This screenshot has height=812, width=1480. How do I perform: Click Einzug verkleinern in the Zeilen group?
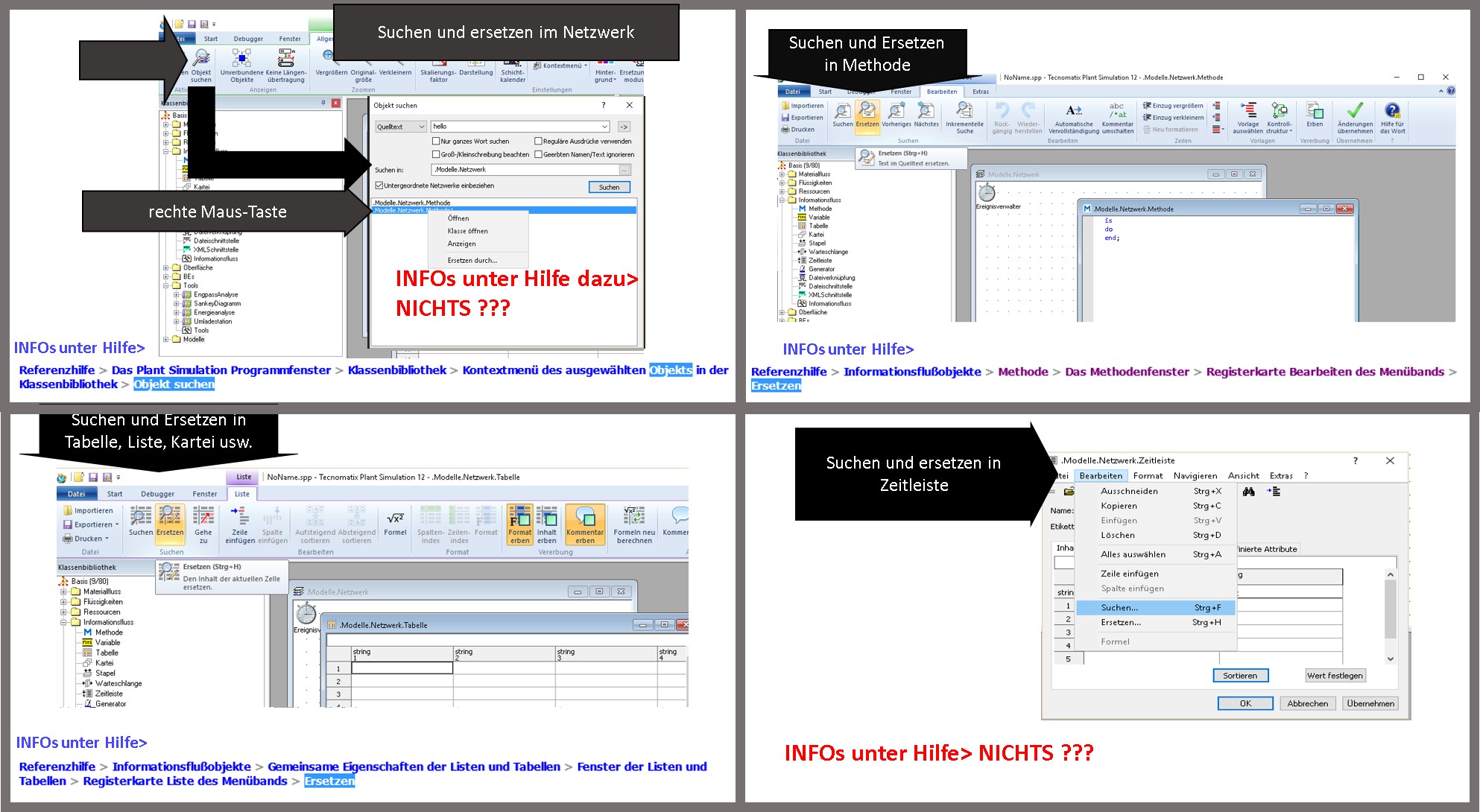[x=1173, y=118]
